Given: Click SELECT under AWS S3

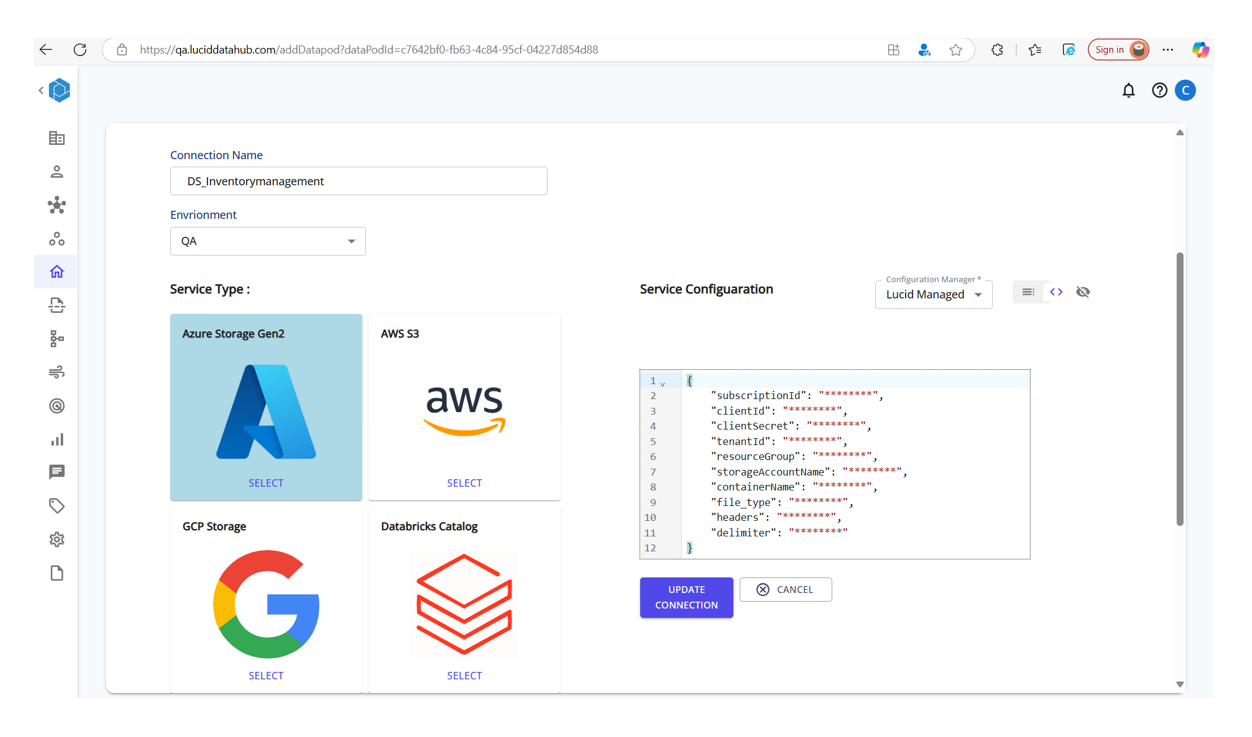Looking at the screenshot, I should [x=464, y=483].
